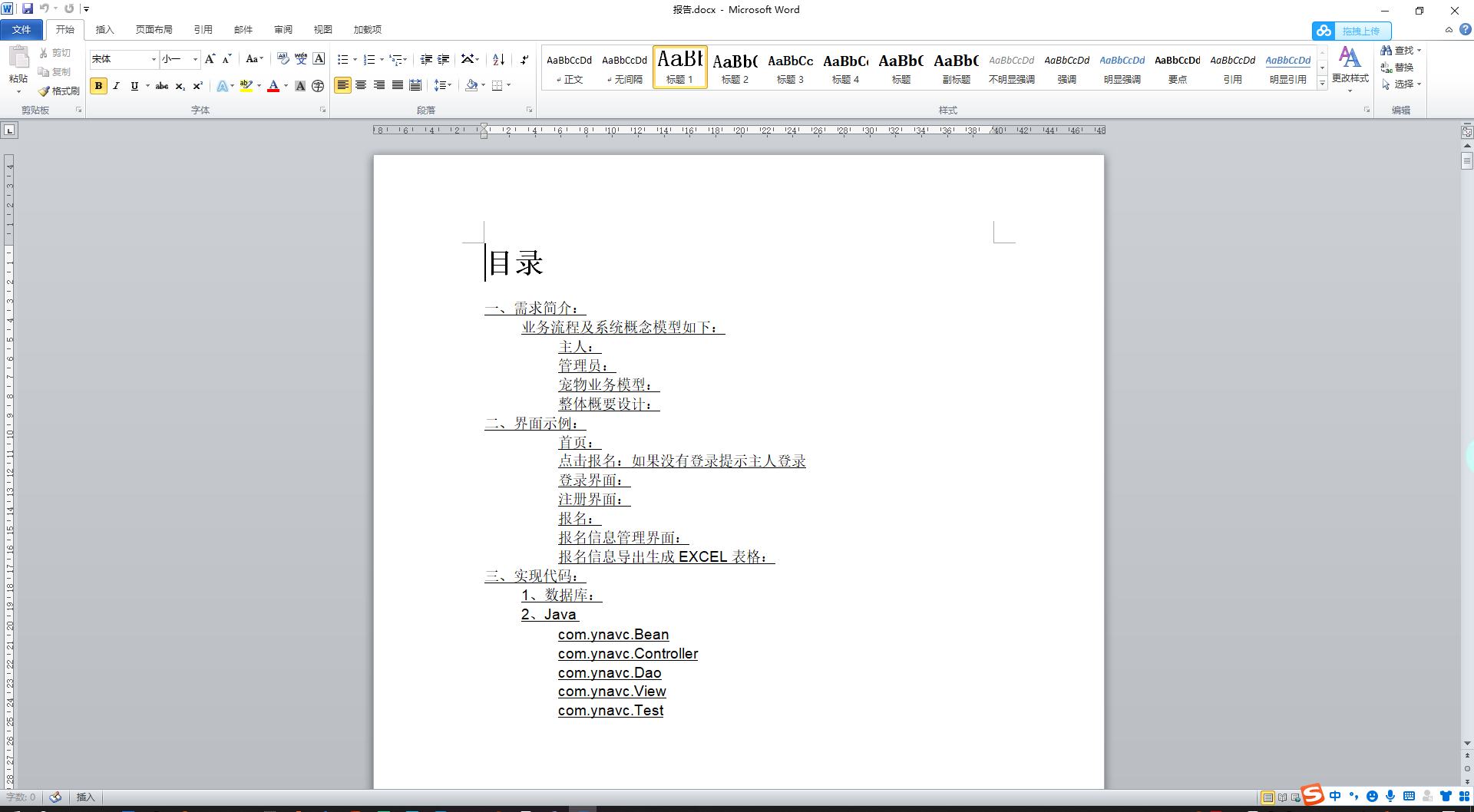Click the Shrink Font icon
The width and height of the screenshot is (1474, 812).
pyautogui.click(x=226, y=59)
